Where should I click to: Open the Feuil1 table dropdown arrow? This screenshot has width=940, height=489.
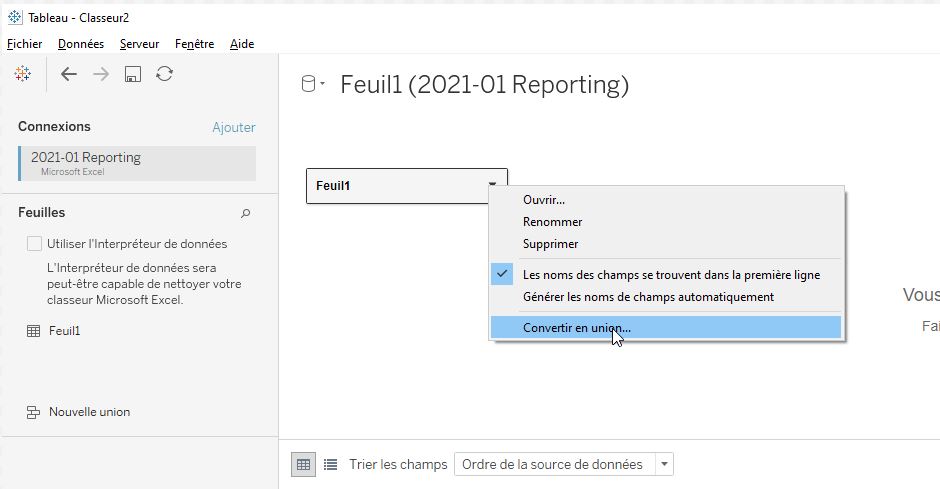click(x=492, y=184)
